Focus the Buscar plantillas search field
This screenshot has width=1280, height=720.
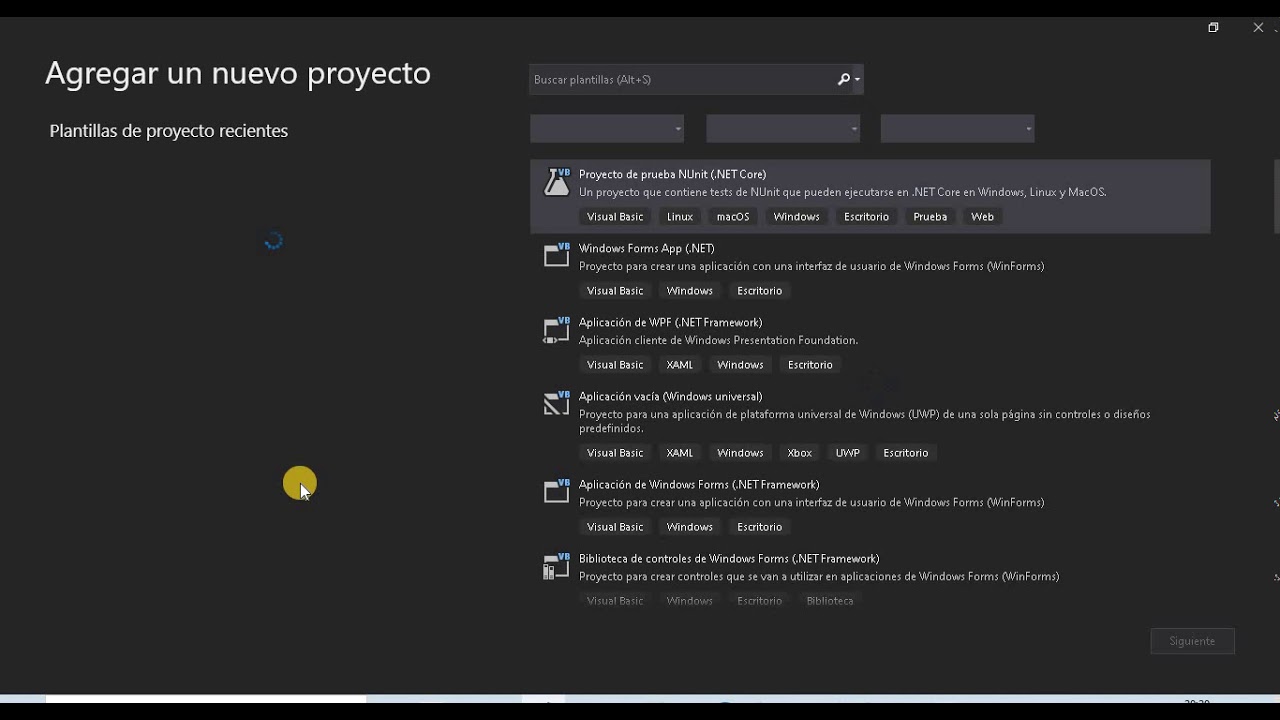683,79
